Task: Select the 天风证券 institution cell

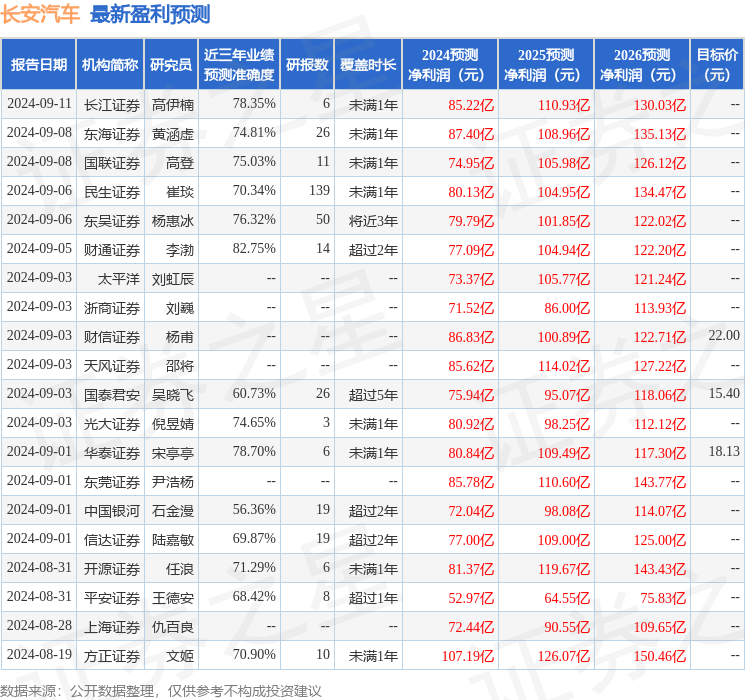Action: [112, 366]
